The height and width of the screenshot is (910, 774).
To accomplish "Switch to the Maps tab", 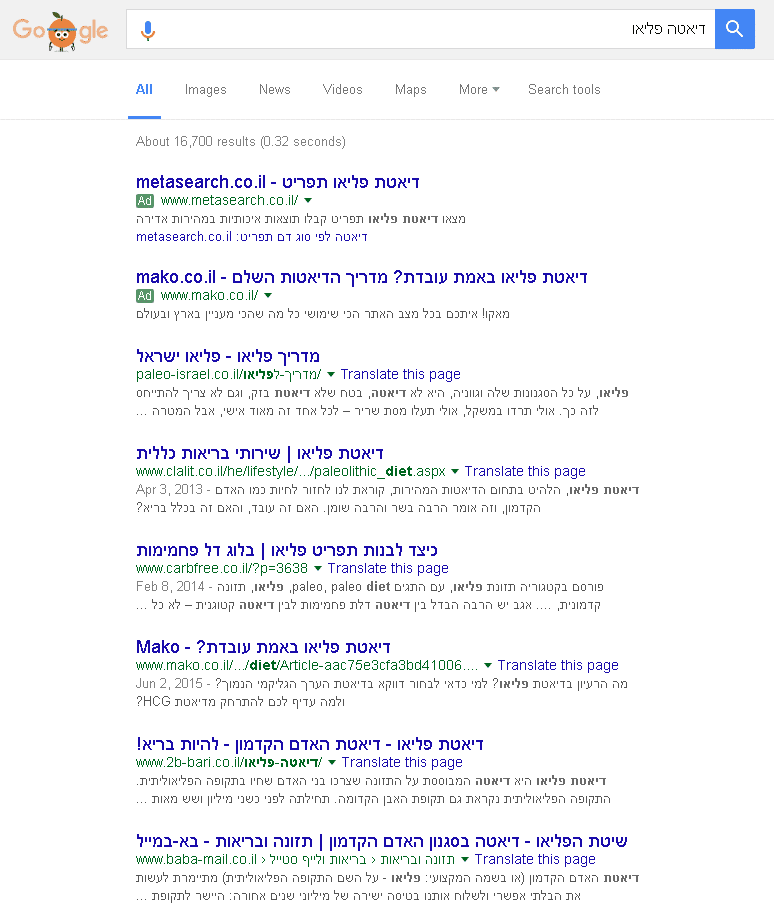I will (410, 89).
